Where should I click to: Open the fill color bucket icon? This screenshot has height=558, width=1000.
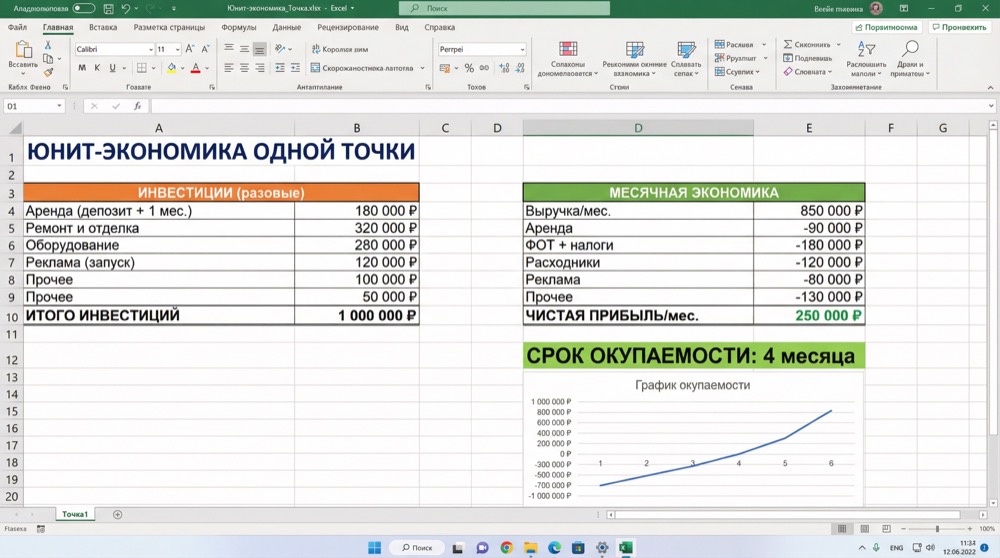click(x=171, y=68)
